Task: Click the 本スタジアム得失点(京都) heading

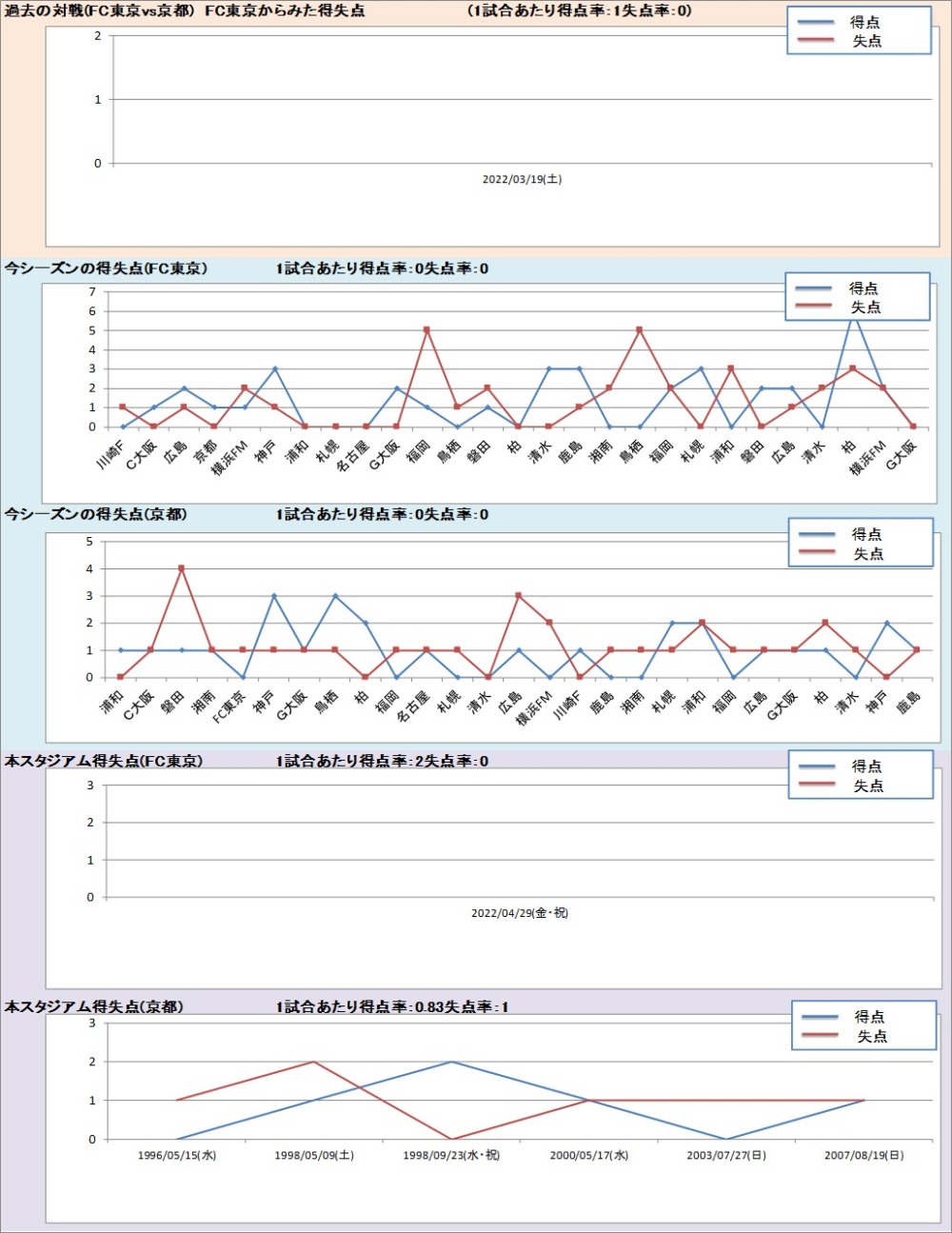Action: pyautogui.click(x=94, y=1006)
